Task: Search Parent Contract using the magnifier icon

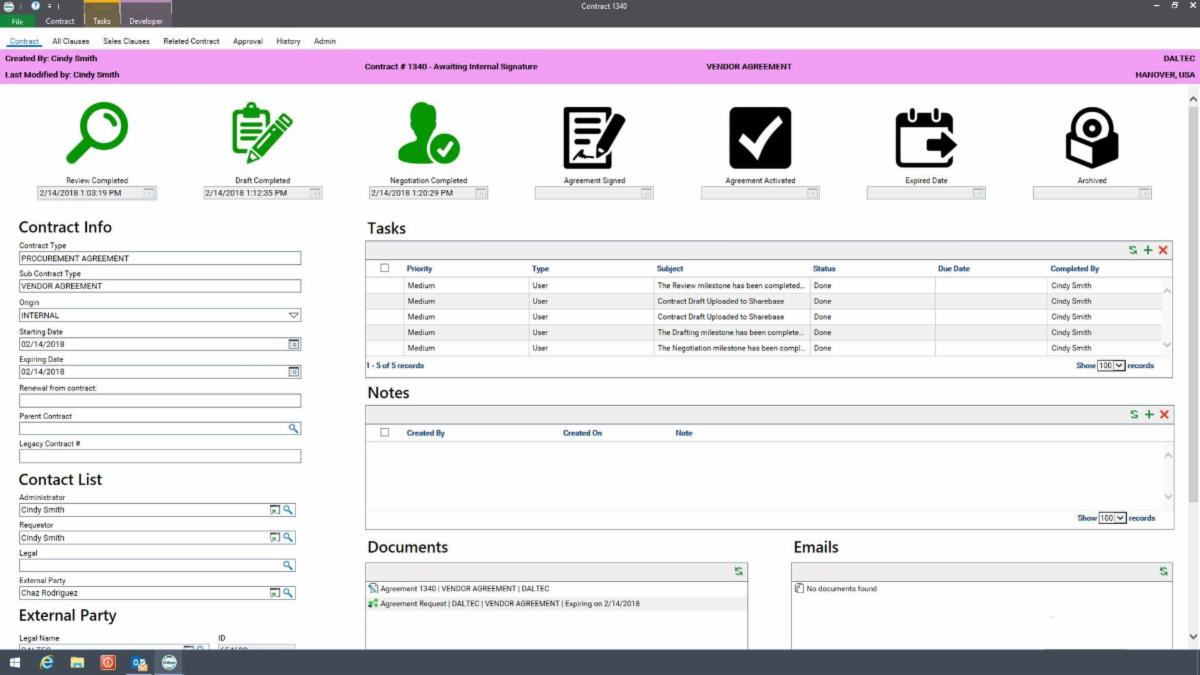Action: (294, 428)
